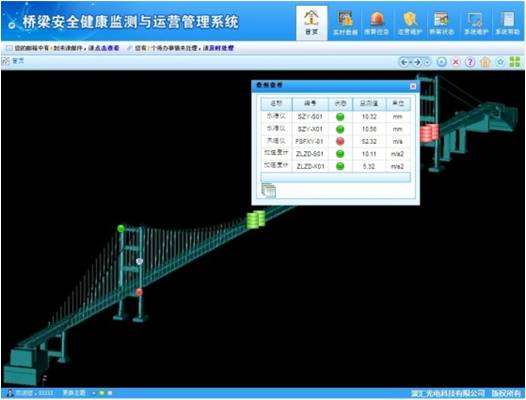Open the question mark help icon
The image size is (526, 400).
(470, 62)
